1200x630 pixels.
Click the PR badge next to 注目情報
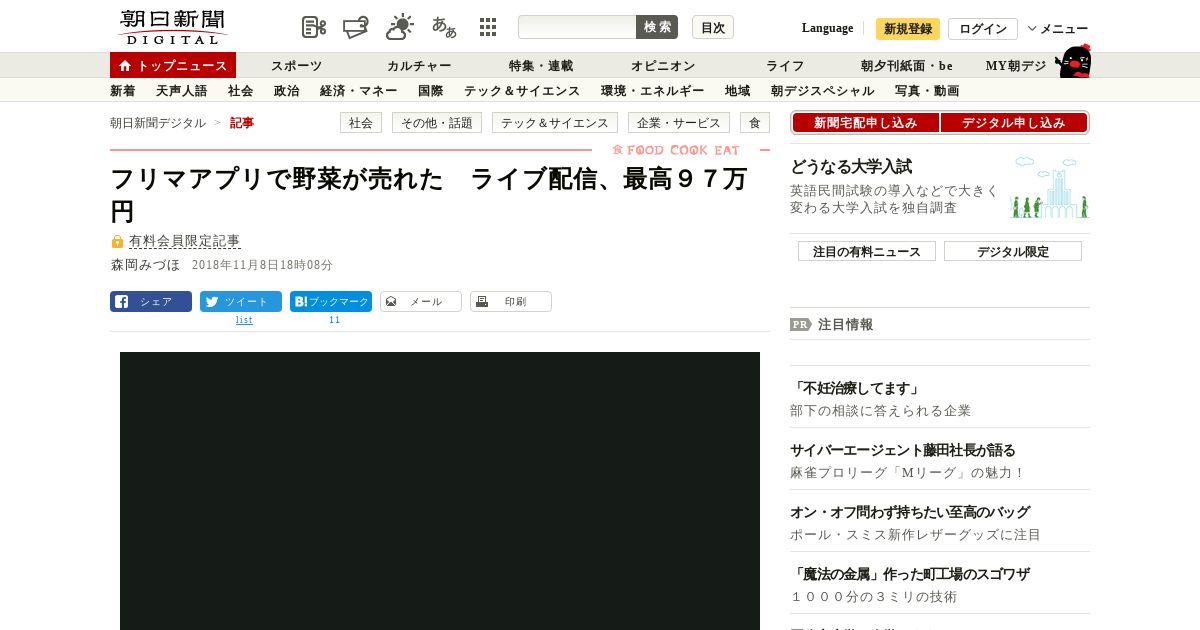pyautogui.click(x=801, y=324)
